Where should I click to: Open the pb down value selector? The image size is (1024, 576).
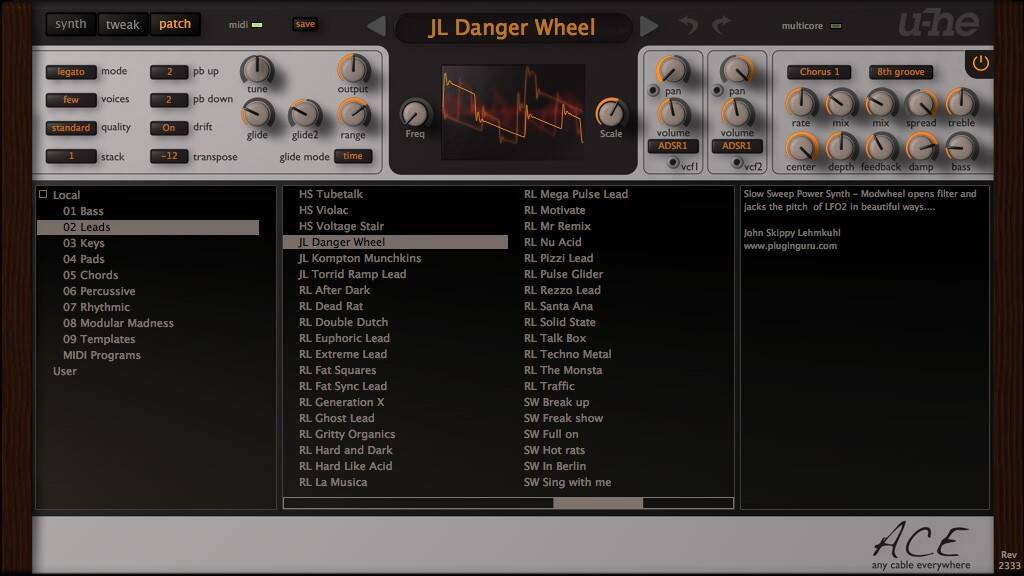(168, 100)
